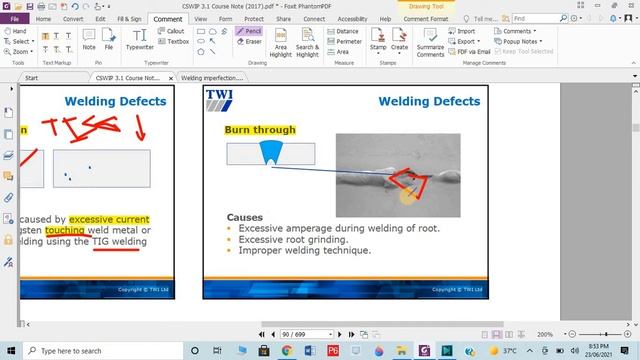The width and height of the screenshot is (640, 360).
Task: Switch to the Protect ribbon tab
Action: point(254,19)
